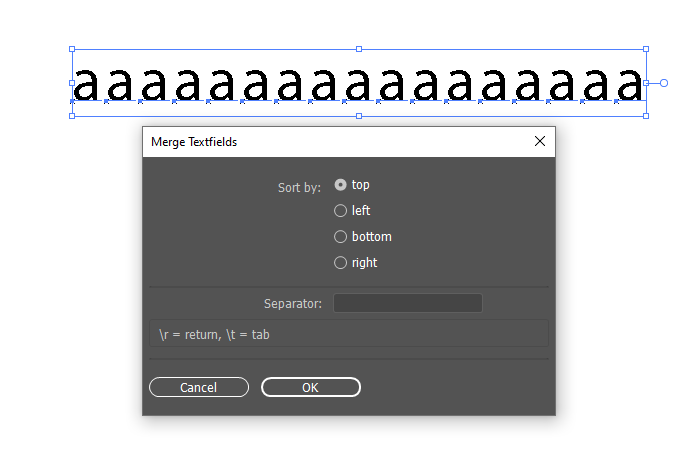Click the top-right bounding box handle
This screenshot has height=449, width=693.
(x=646, y=48)
